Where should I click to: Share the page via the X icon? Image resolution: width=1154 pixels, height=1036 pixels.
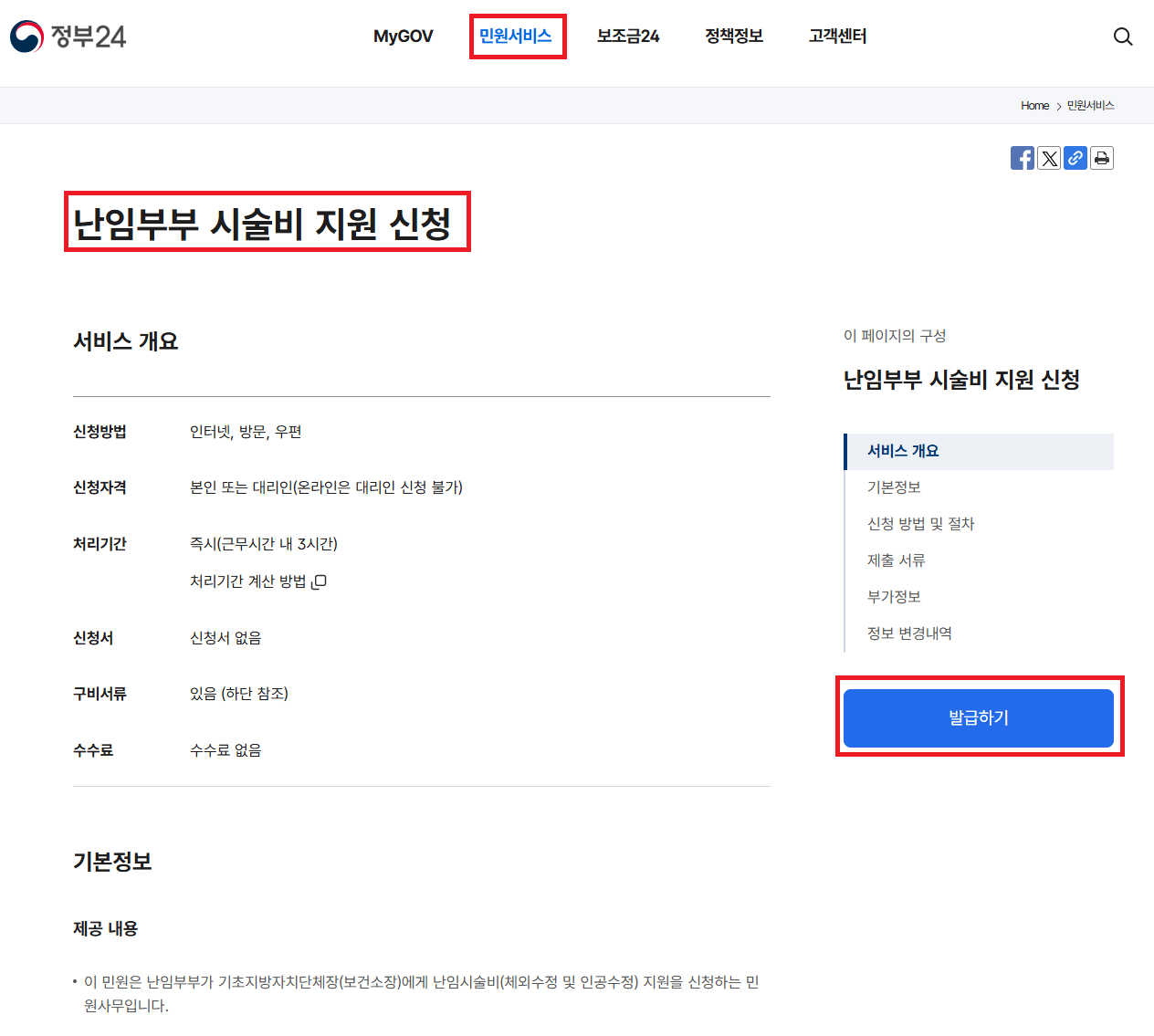click(1049, 157)
